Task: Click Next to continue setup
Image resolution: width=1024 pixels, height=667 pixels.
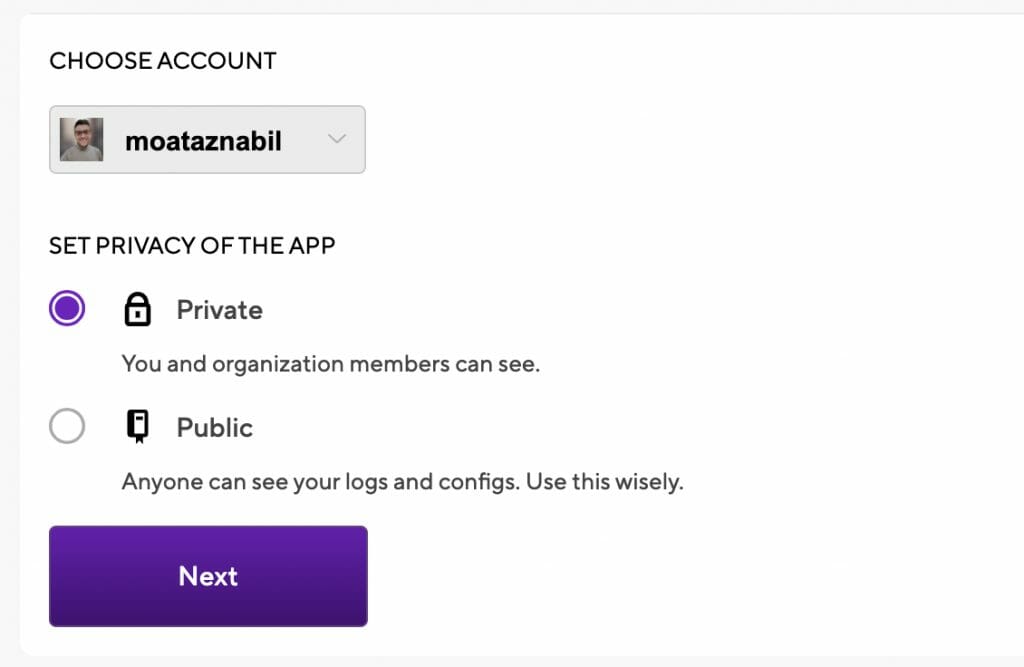Action: coord(207,576)
